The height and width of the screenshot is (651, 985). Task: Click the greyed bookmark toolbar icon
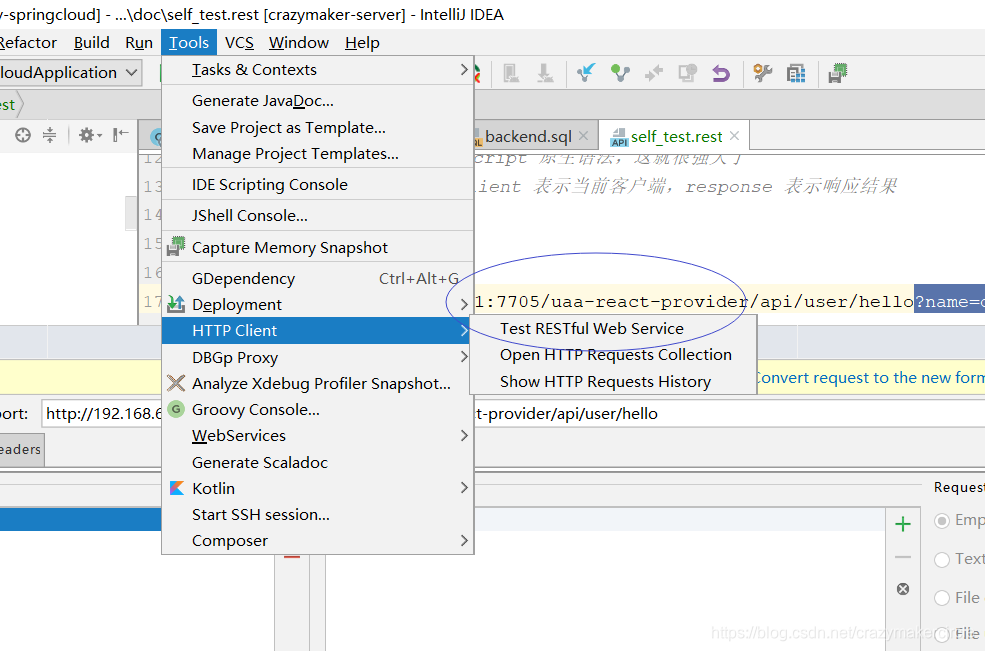511,73
